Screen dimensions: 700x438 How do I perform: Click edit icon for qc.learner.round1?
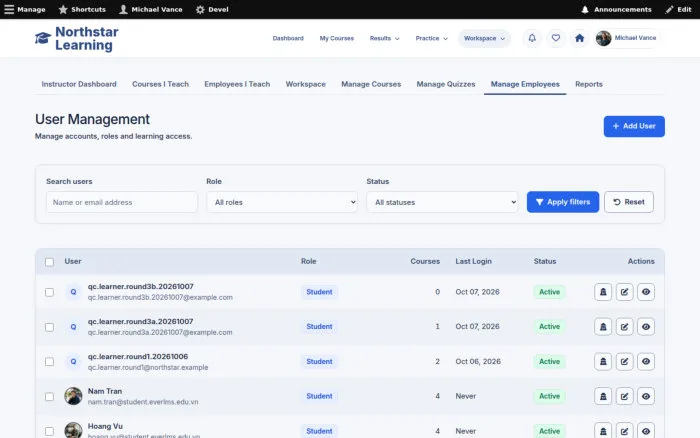[624, 362]
